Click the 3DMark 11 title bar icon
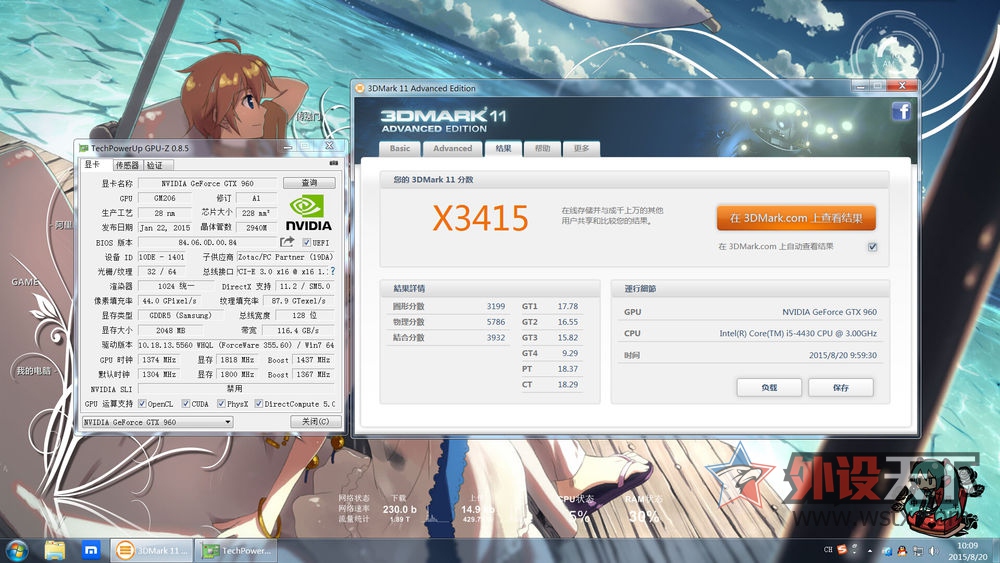 [x=360, y=88]
